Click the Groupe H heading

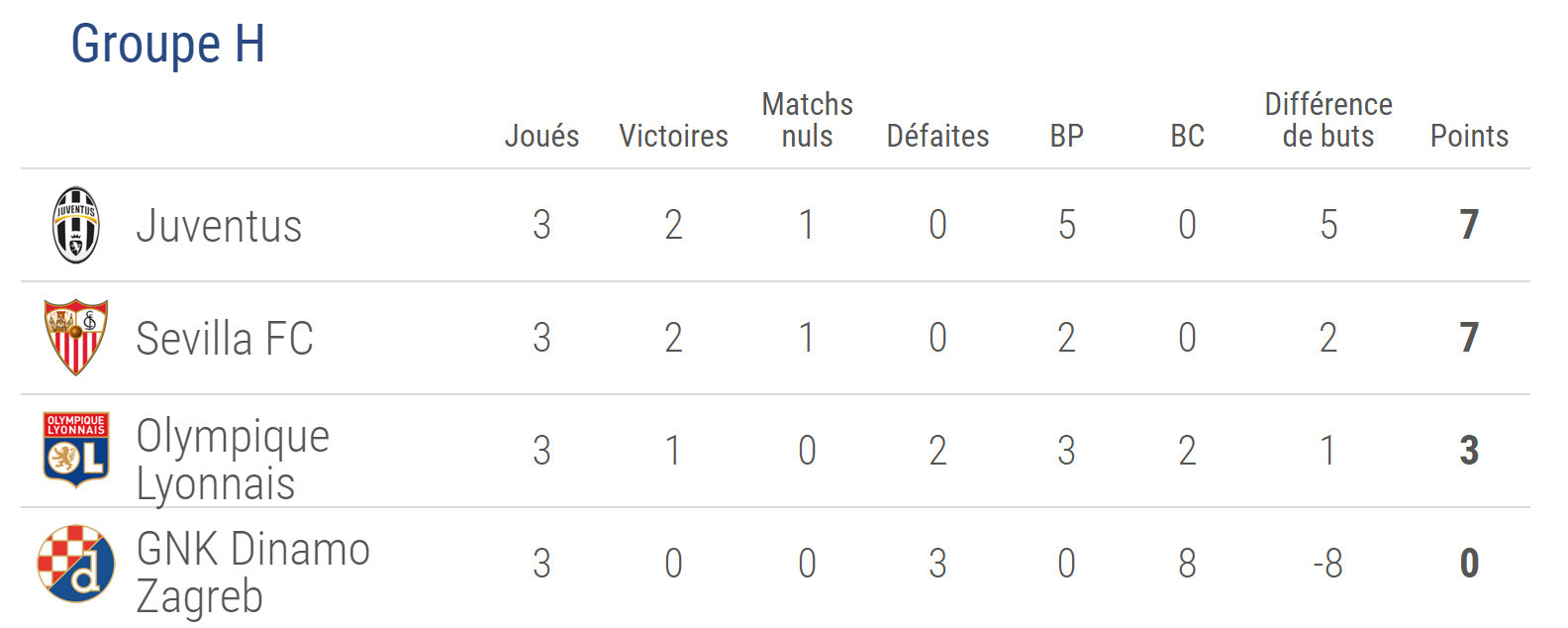coord(167,44)
